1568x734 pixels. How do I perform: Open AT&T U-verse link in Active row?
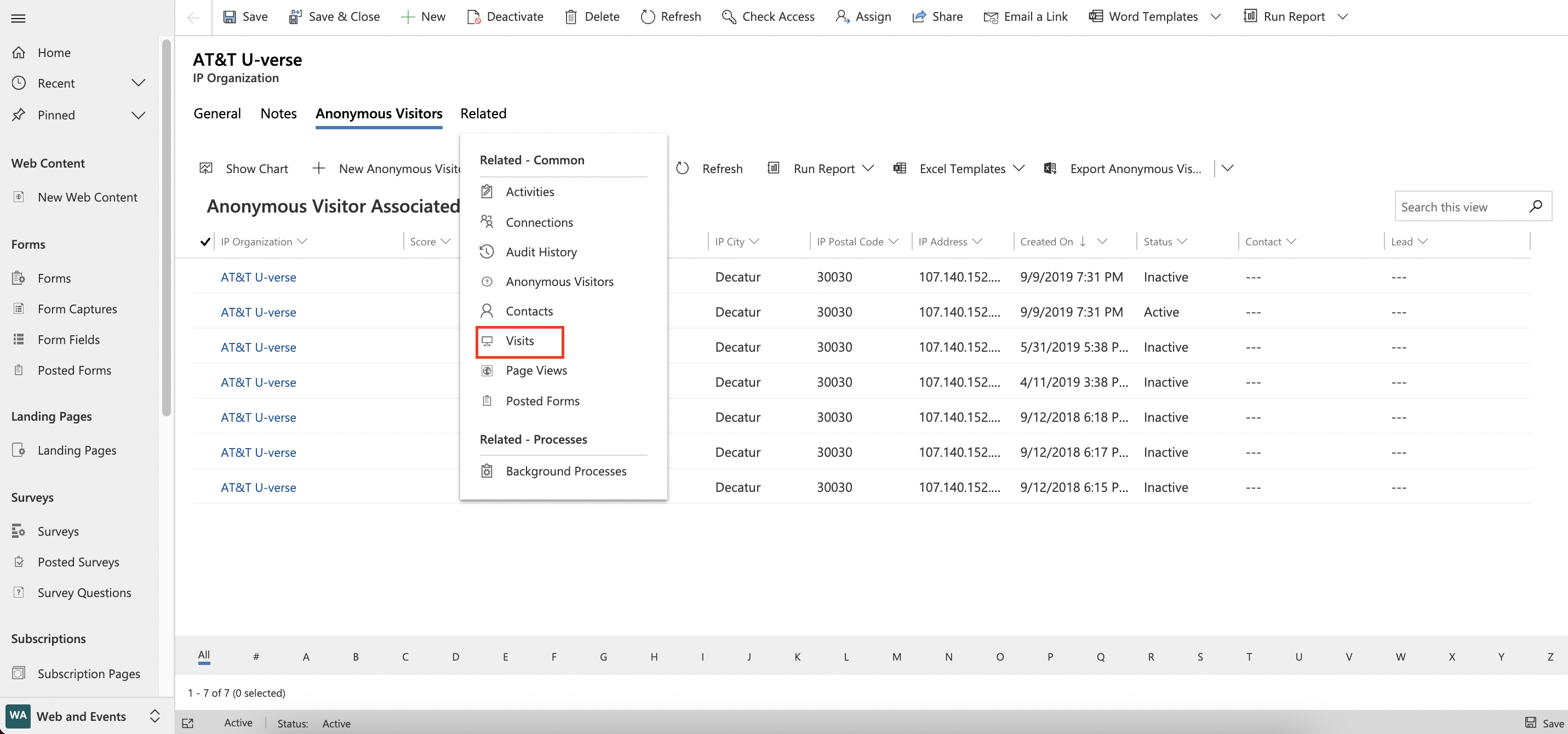coord(258,312)
